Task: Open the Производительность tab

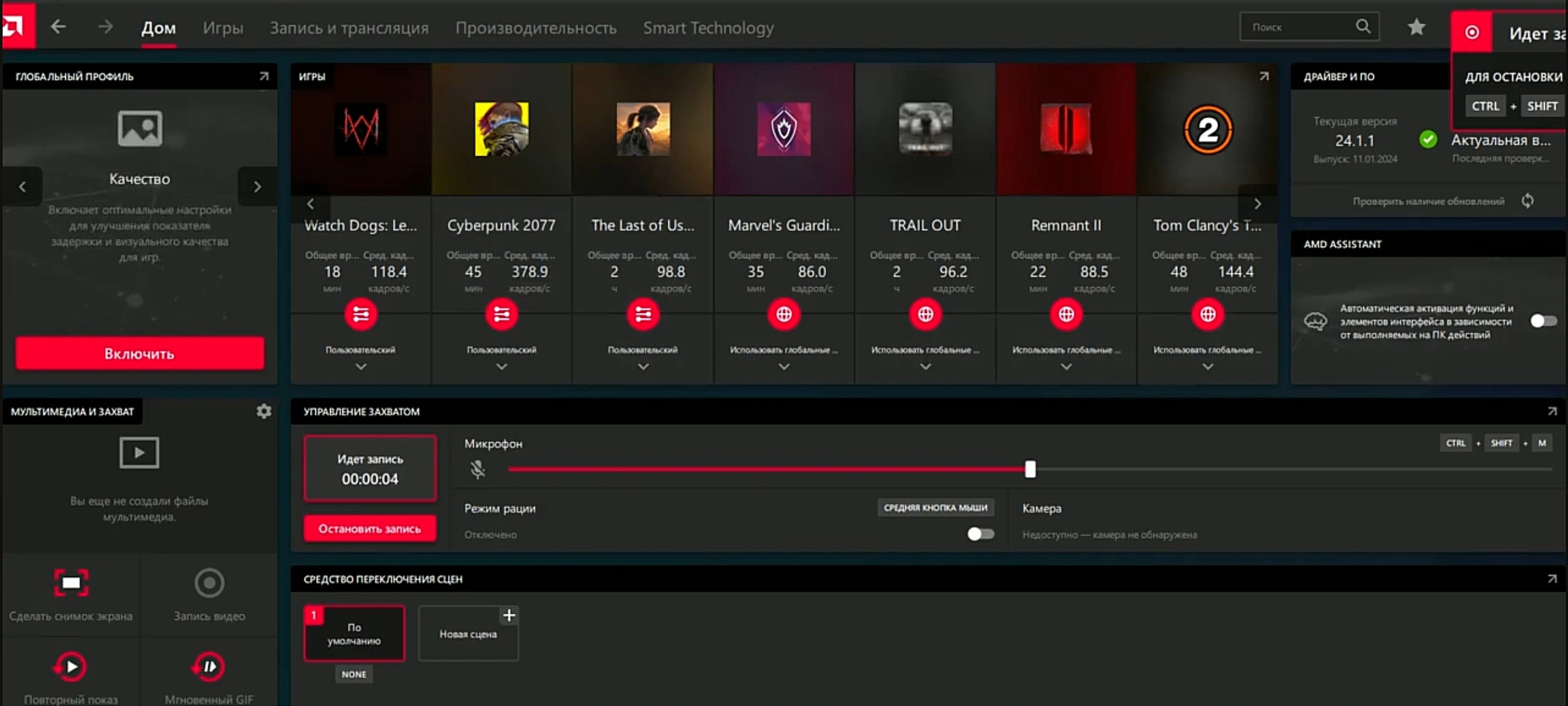Action: pos(536,27)
